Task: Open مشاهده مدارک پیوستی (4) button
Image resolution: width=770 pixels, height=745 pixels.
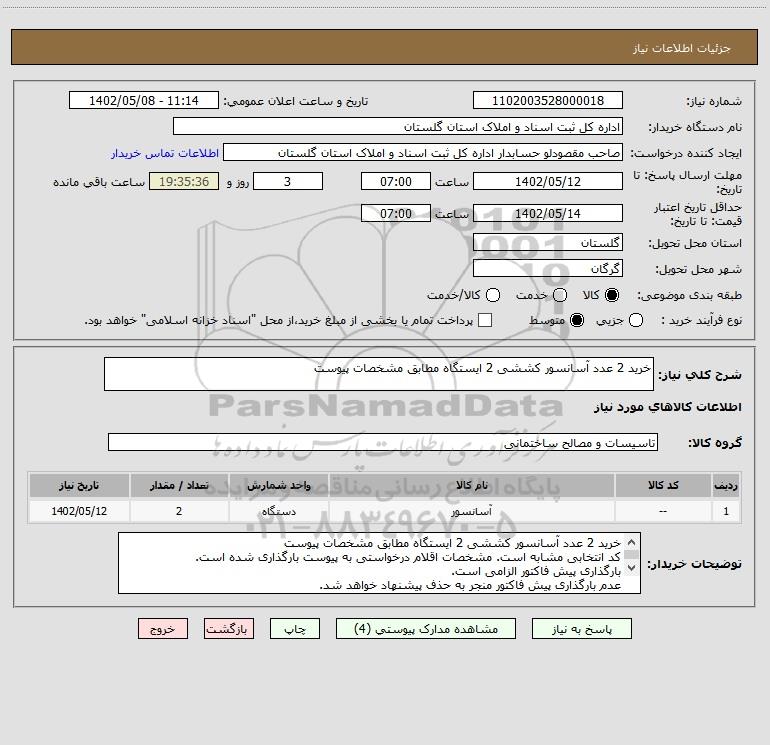Action: (x=426, y=629)
